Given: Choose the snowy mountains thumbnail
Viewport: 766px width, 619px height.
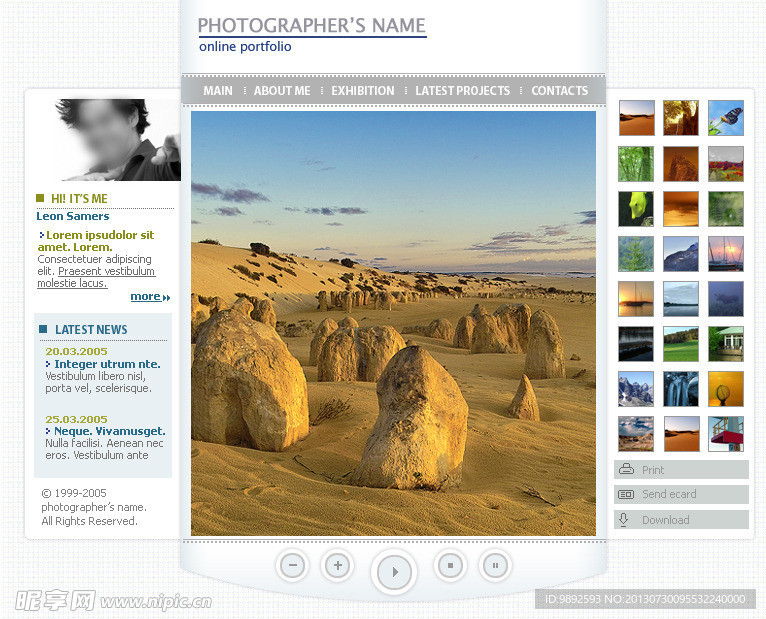Looking at the screenshot, I should click(636, 389).
